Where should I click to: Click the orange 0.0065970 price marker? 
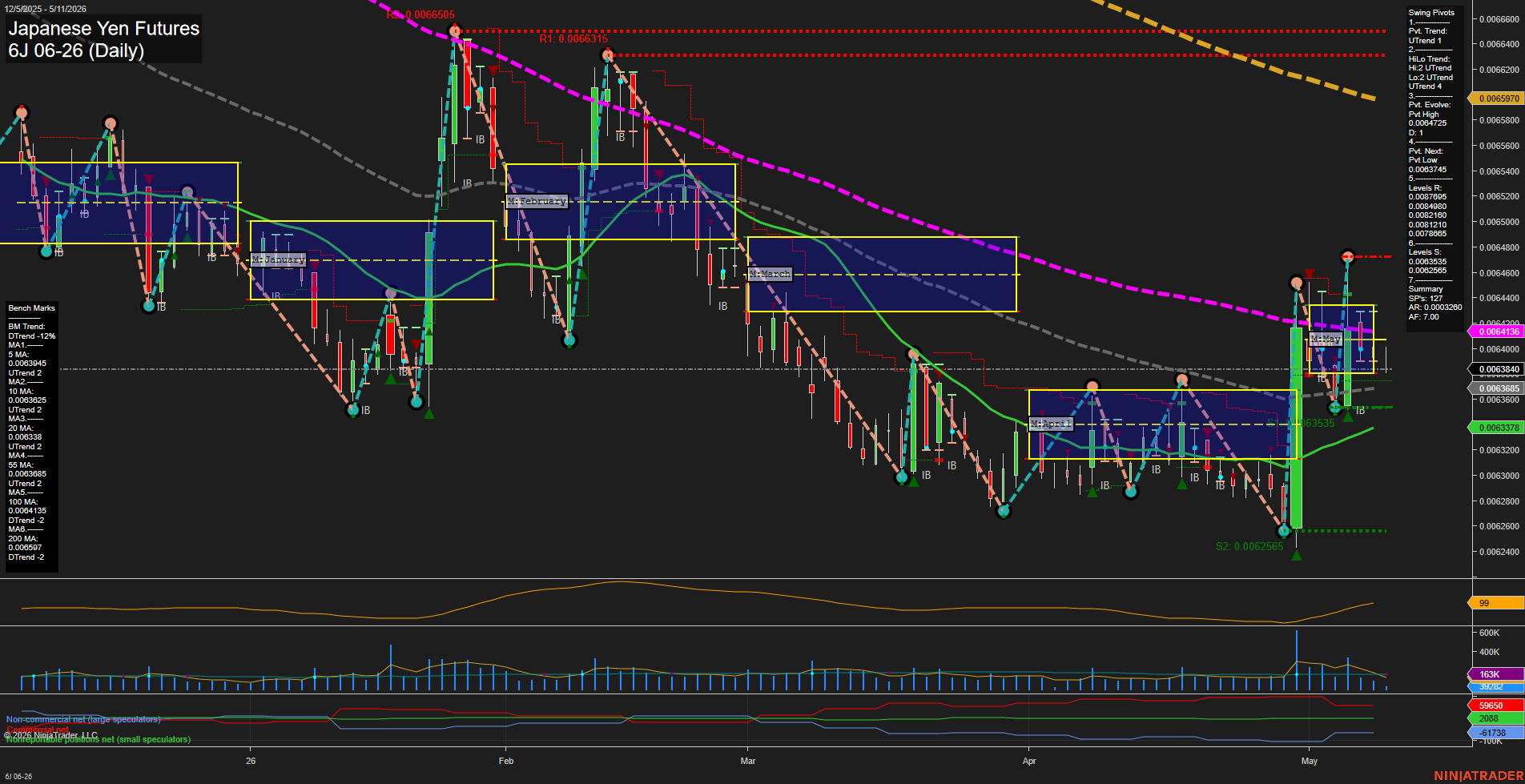click(x=1498, y=99)
